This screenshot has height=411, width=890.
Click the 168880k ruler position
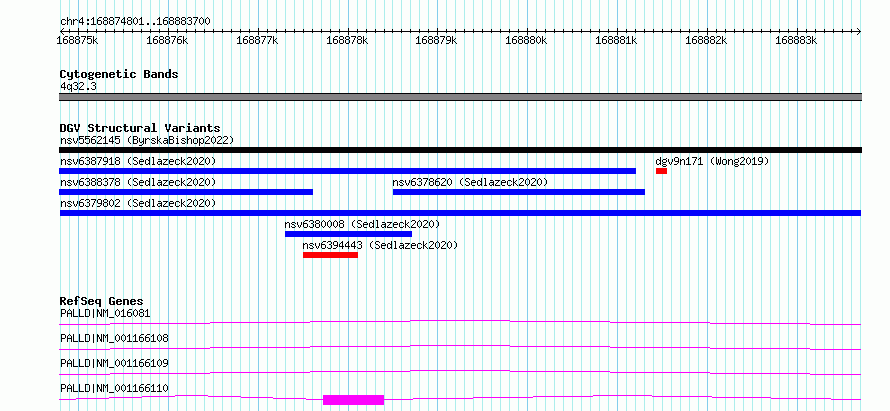click(527, 40)
